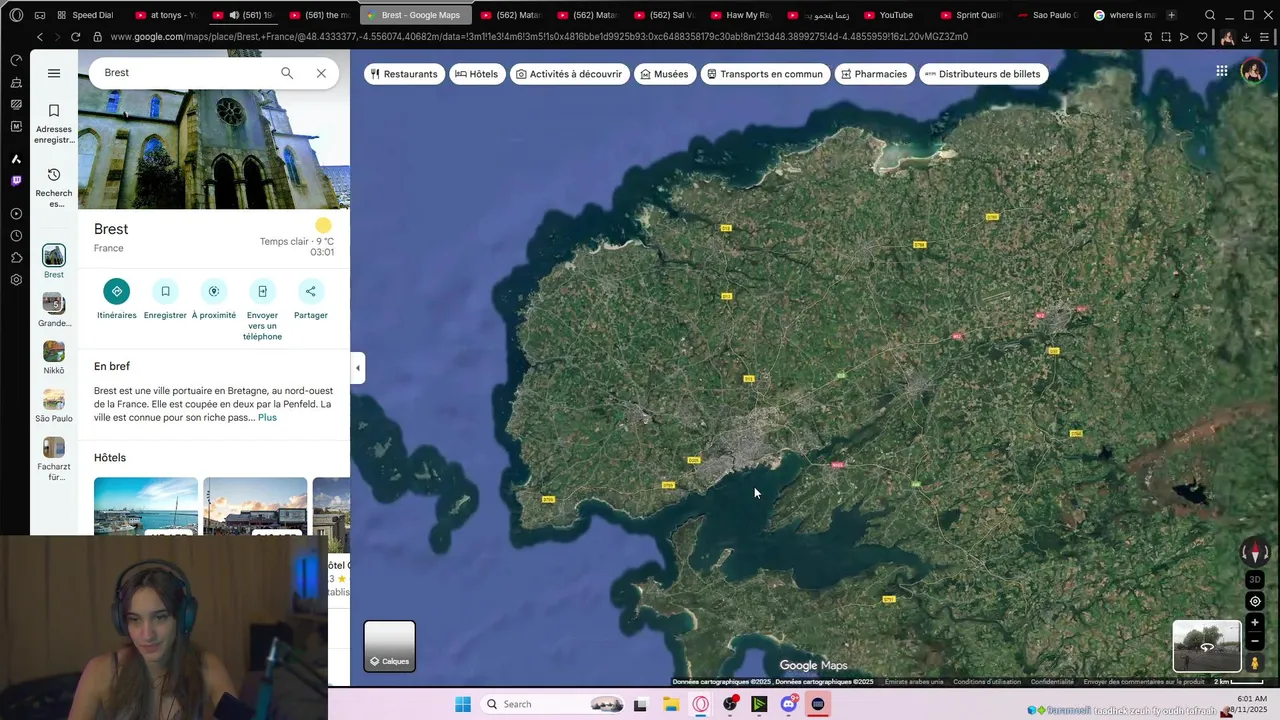Click the Brest search input field
Image resolution: width=1280 pixels, height=720 pixels.
(x=185, y=73)
